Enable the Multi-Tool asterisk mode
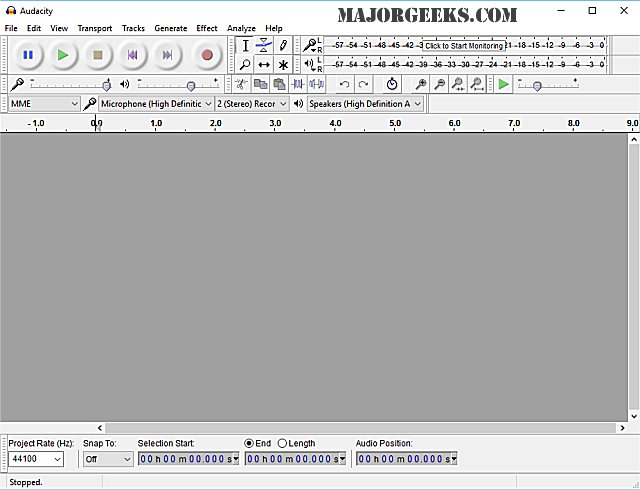The height and width of the screenshot is (490, 640). coord(283,65)
